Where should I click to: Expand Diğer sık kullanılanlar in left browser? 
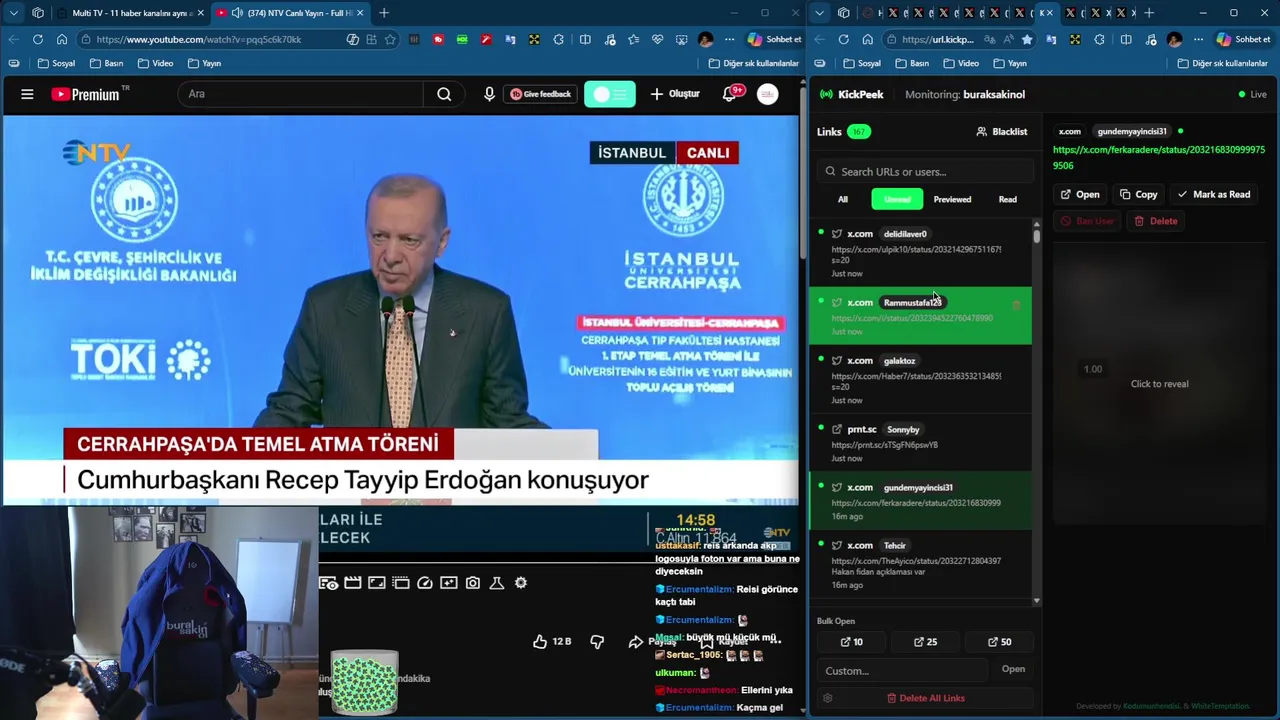click(753, 63)
